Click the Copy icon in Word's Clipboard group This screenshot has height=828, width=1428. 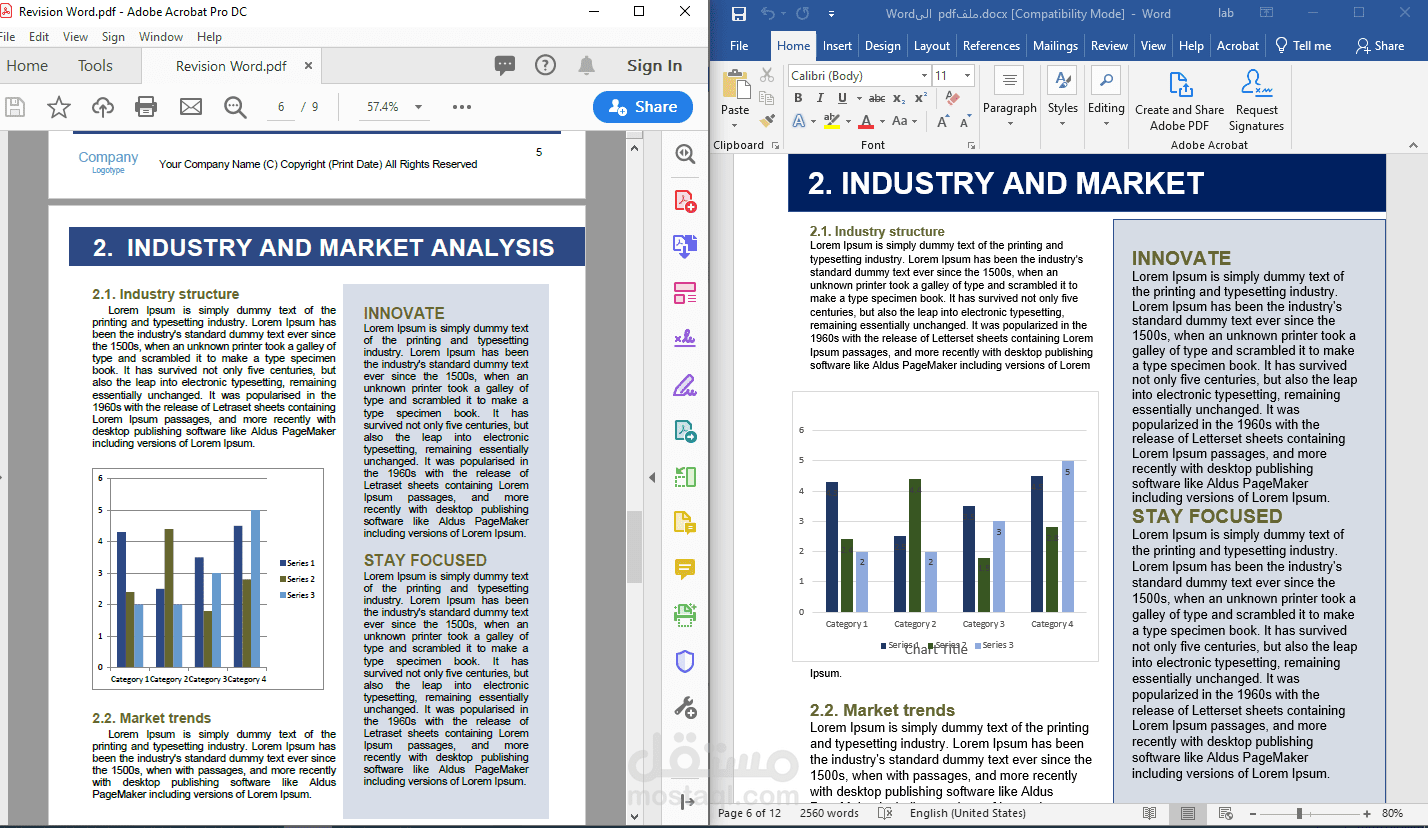click(767, 98)
